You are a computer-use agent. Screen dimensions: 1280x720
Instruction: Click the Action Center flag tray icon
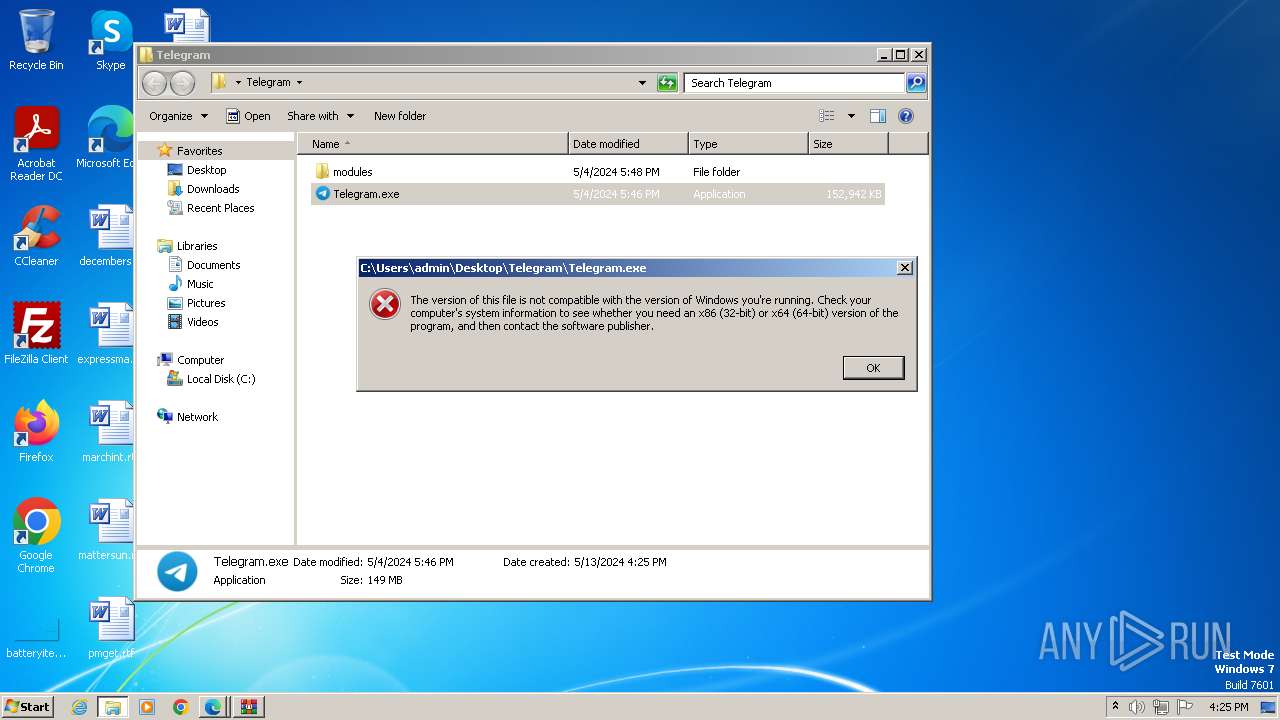pyautogui.click(x=1185, y=707)
